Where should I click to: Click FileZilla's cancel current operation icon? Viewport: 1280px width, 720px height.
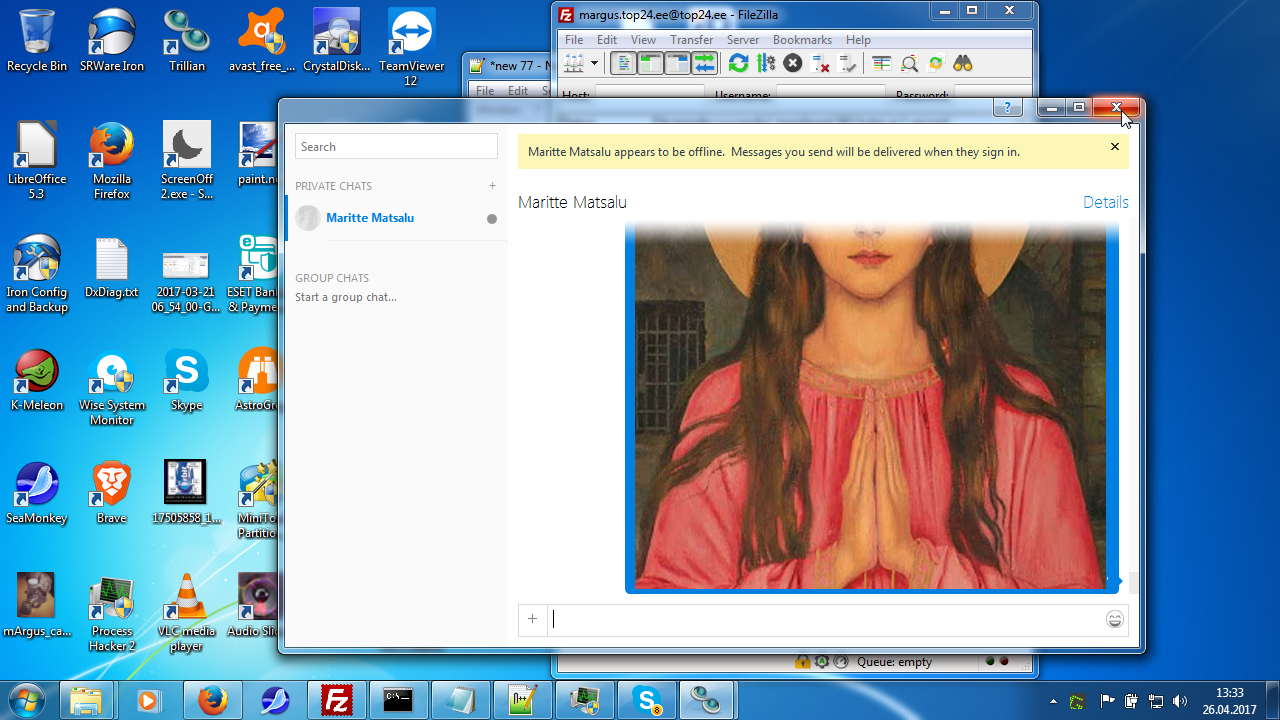tap(793, 64)
